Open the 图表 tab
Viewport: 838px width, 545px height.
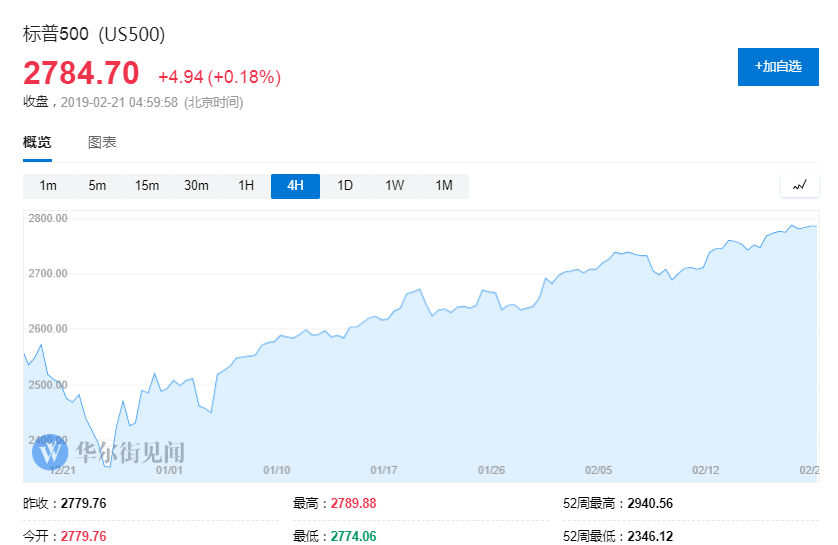tap(102, 142)
